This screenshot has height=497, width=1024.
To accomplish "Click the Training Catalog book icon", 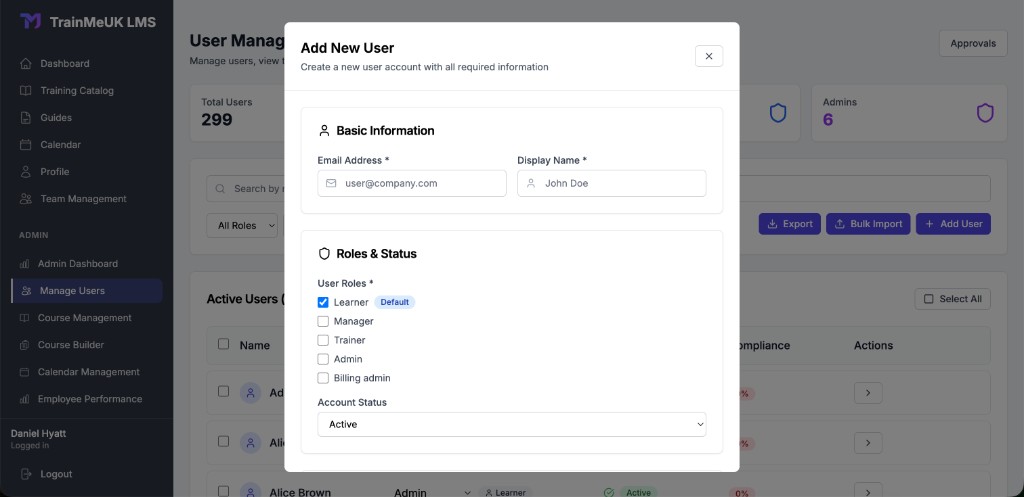I will (25, 91).
